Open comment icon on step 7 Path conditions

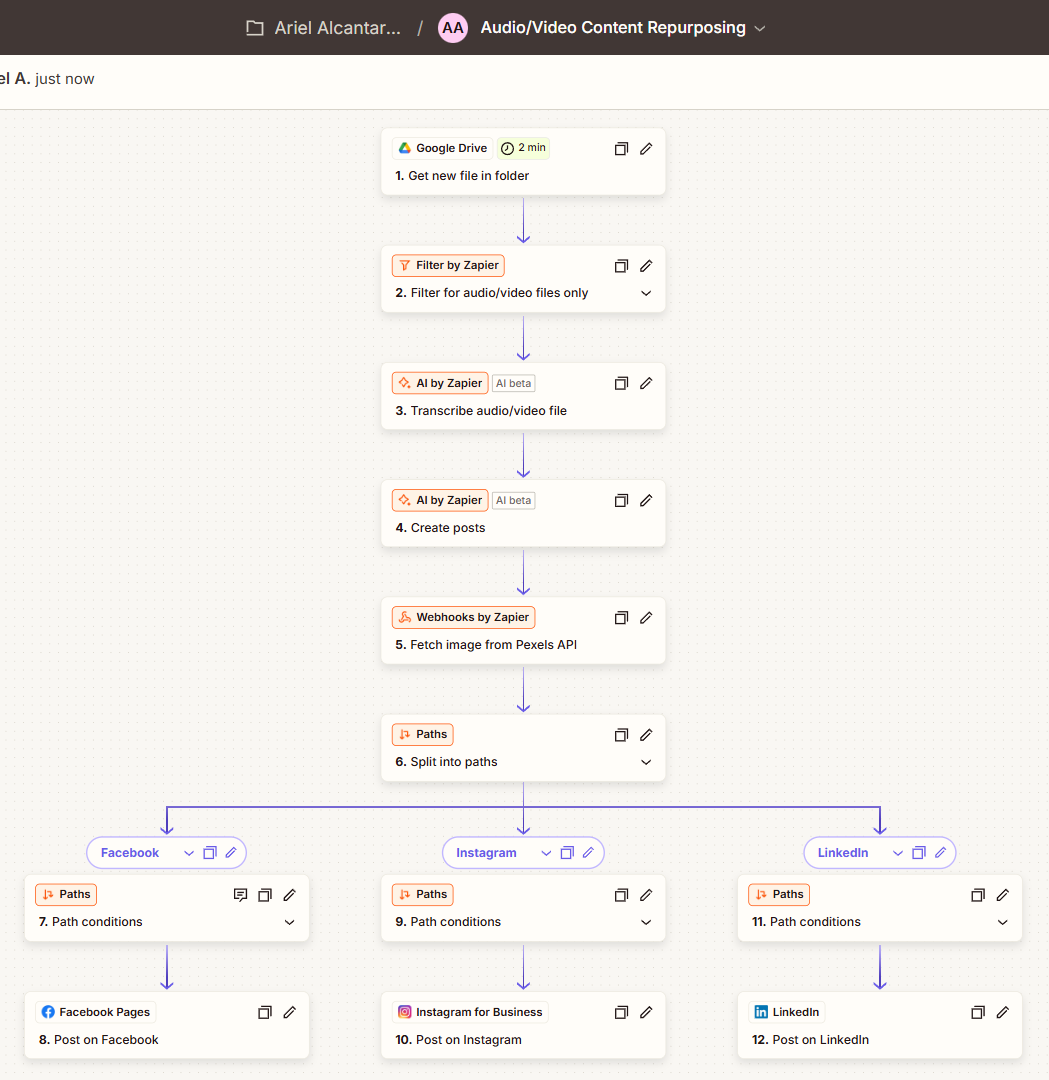coord(240,895)
